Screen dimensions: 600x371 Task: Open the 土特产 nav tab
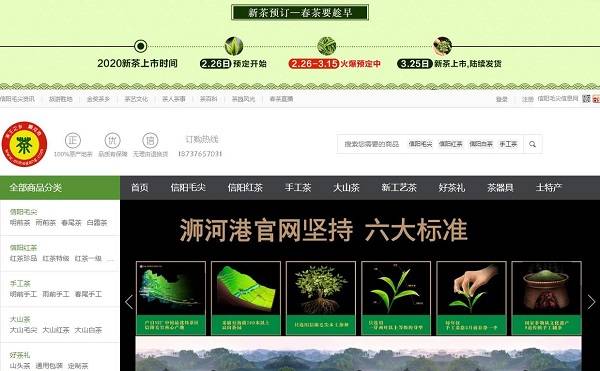549,187
